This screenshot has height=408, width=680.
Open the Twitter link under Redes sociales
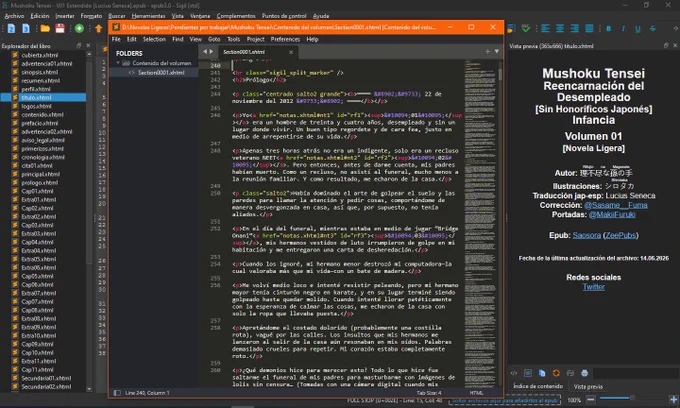[x=594, y=287]
